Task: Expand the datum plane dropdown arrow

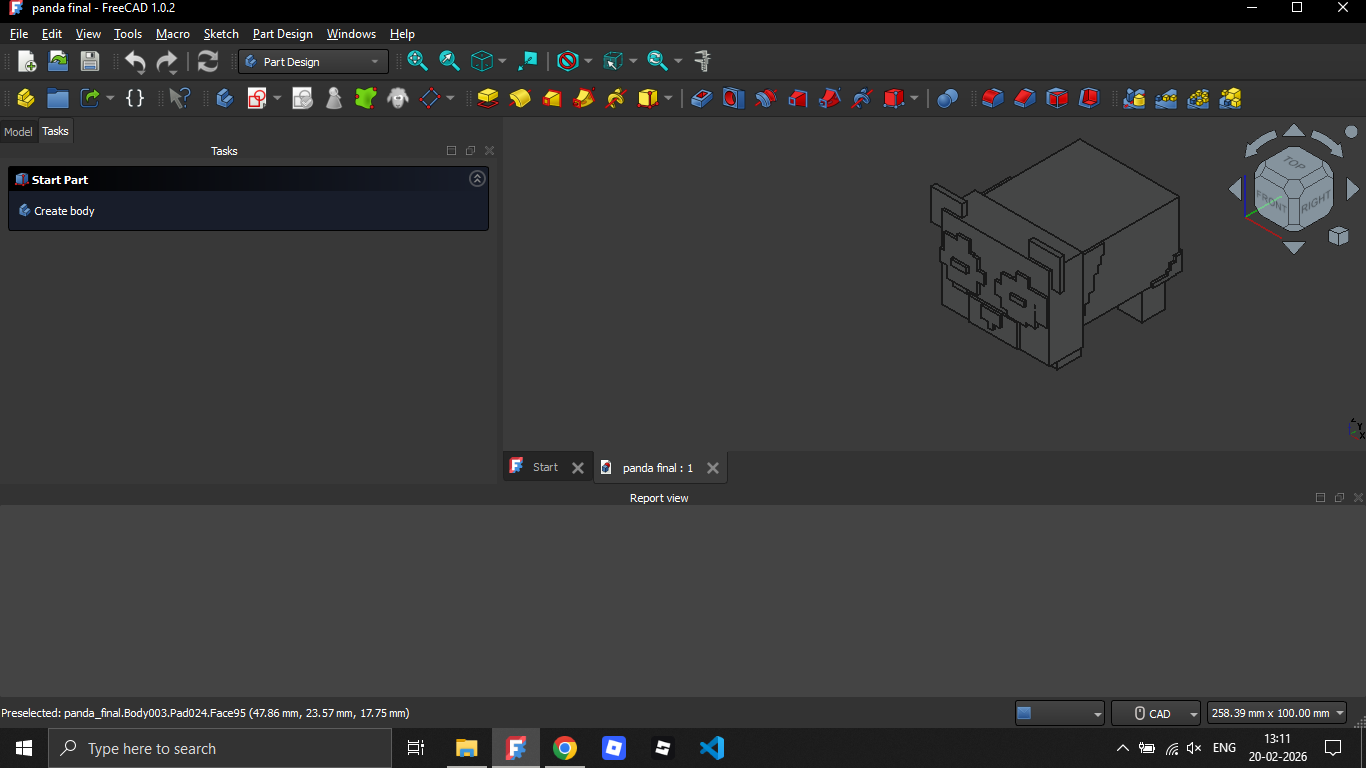Action: [450, 98]
